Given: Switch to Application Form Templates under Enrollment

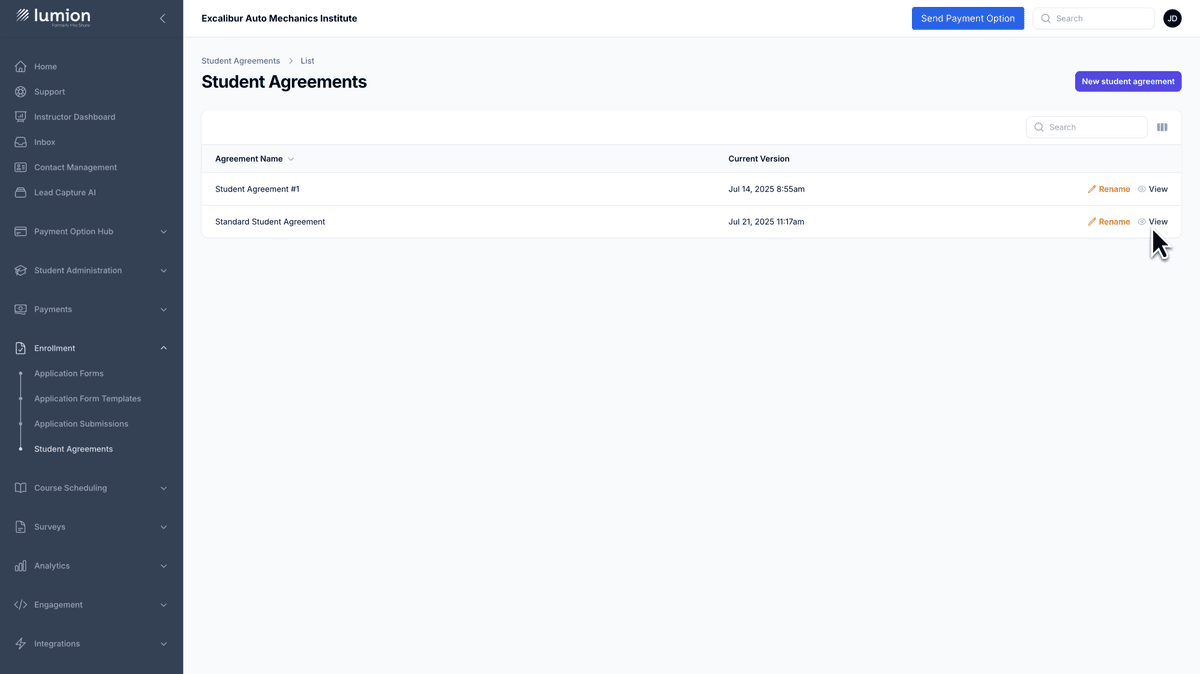Looking at the screenshot, I should pos(88,398).
